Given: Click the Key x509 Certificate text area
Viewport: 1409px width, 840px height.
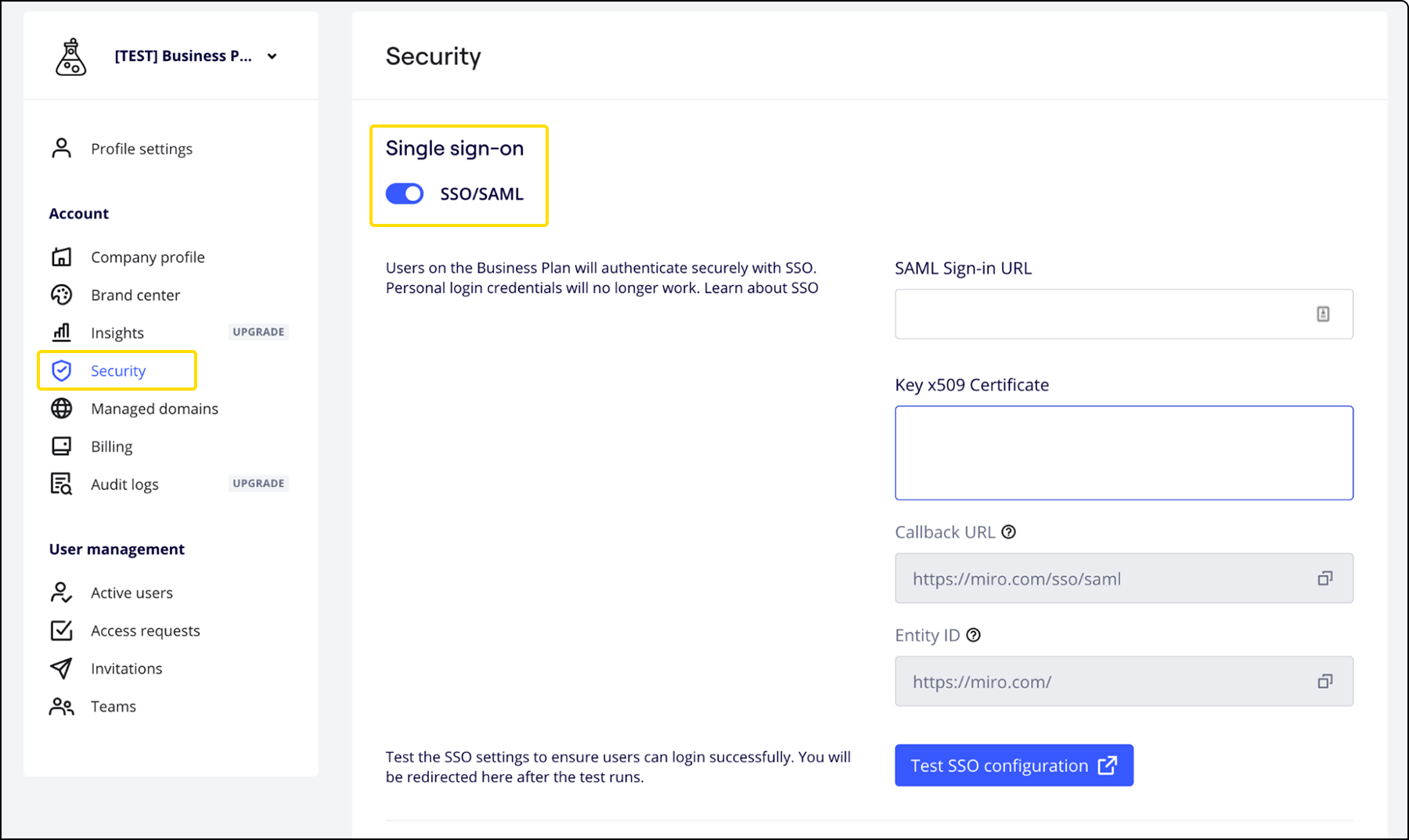Looking at the screenshot, I should pos(1123,452).
